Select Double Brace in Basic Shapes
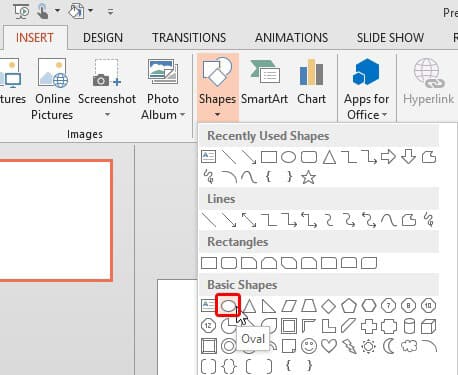The image size is (458, 375). point(229,366)
